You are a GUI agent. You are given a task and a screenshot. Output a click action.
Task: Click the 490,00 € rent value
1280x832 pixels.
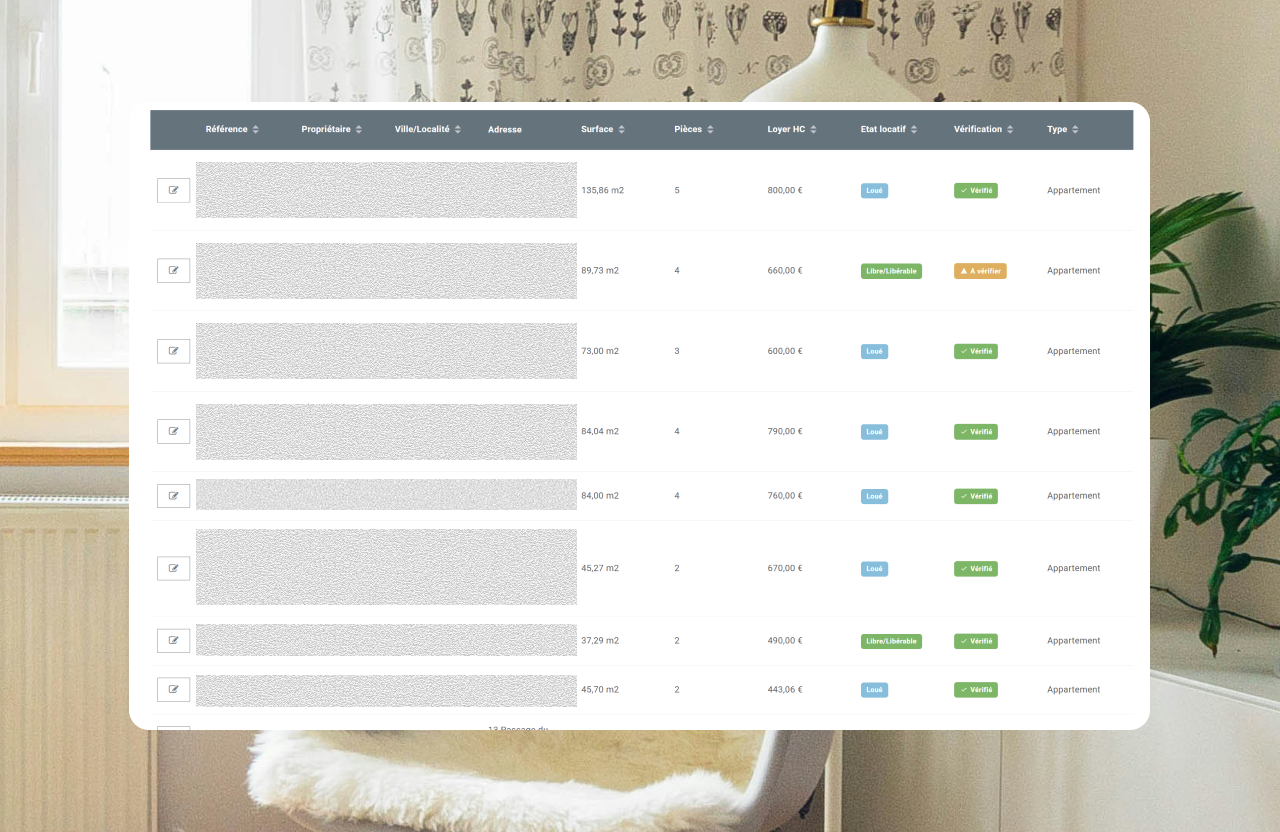(x=785, y=640)
